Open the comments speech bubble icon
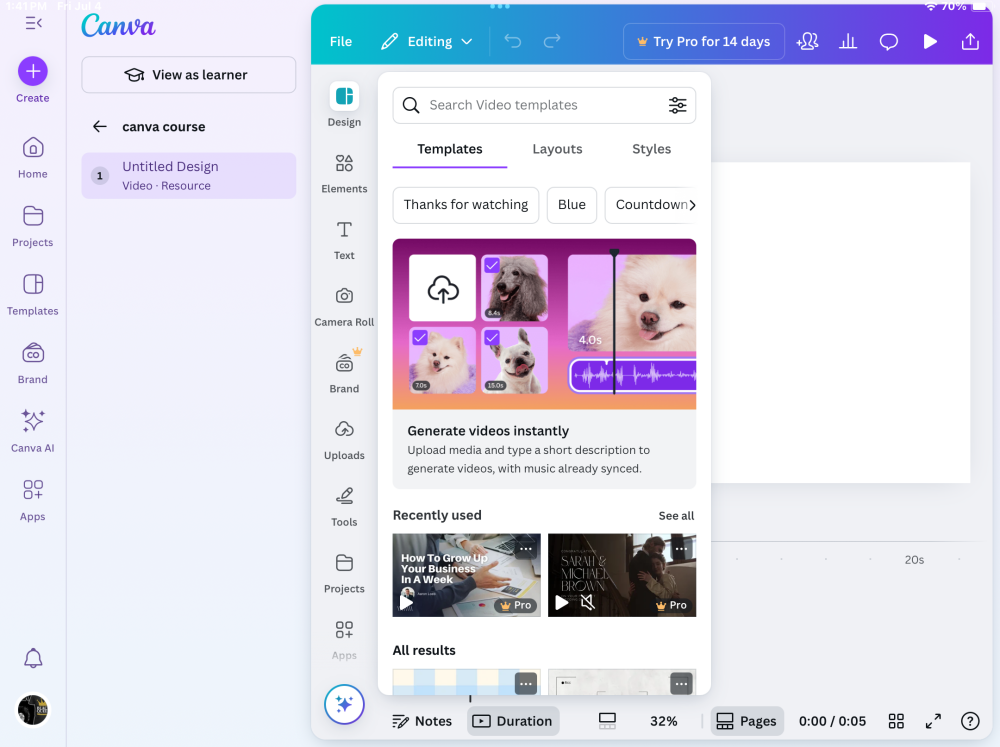Screen dimensions: 1000x747 click(888, 42)
